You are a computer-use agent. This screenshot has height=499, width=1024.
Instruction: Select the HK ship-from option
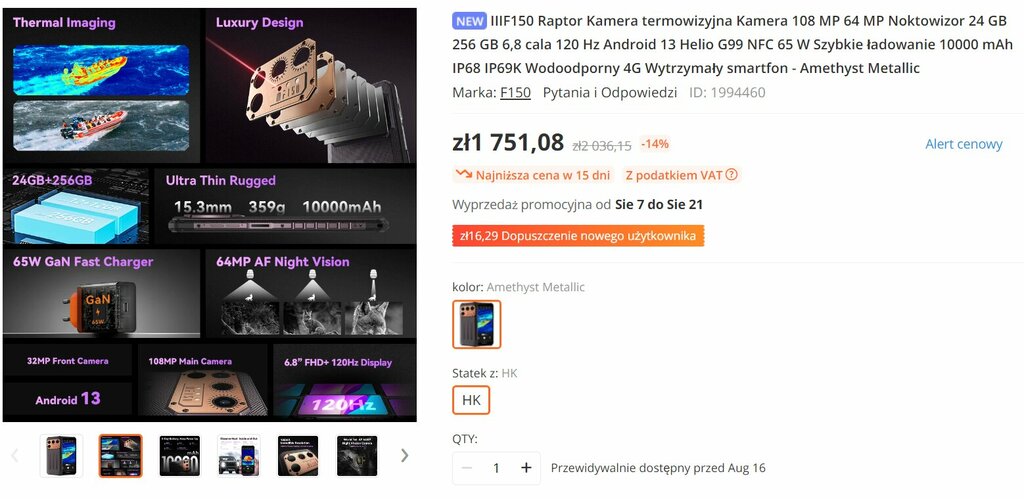pyautogui.click(x=471, y=400)
